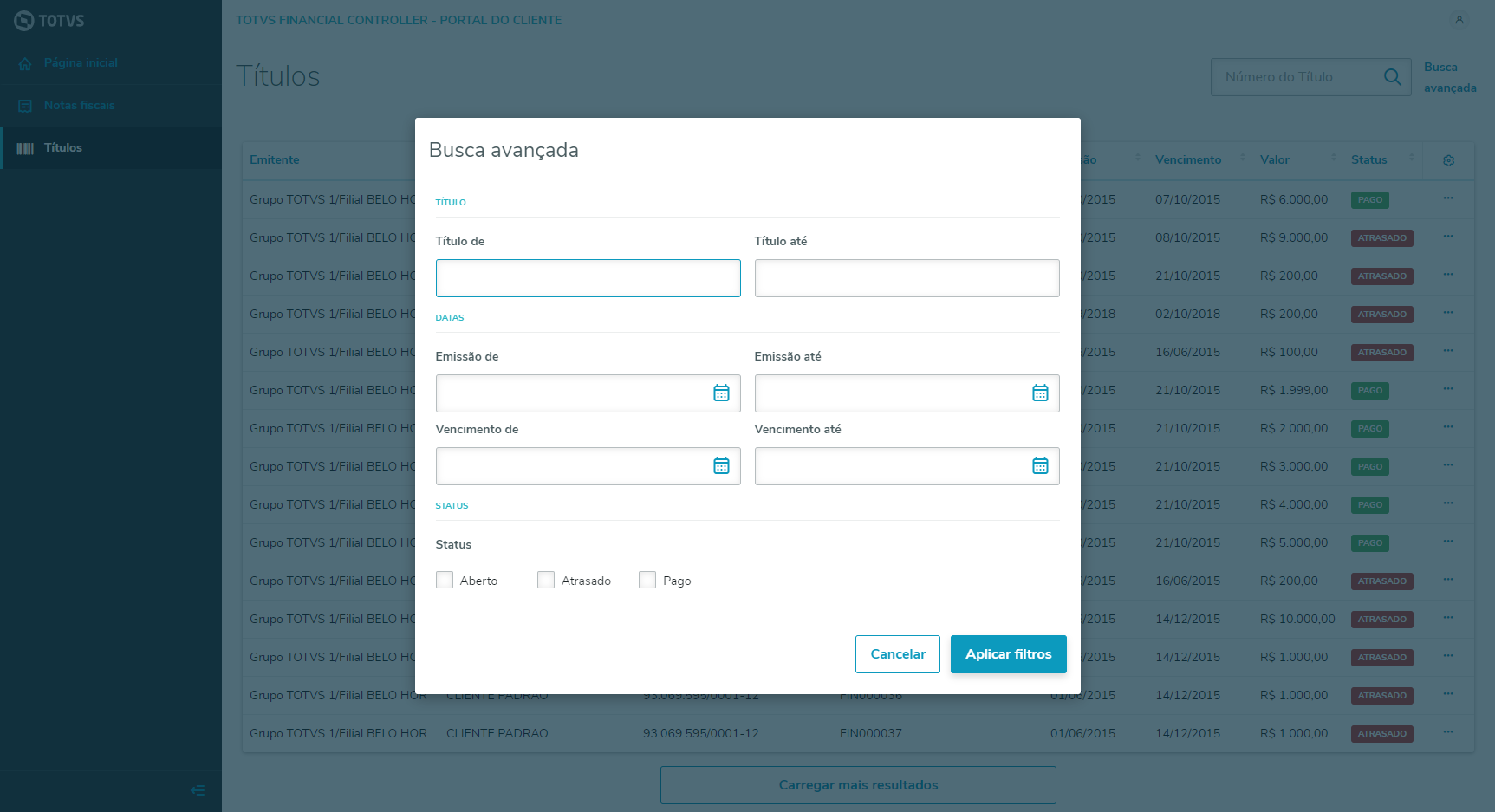The image size is (1495, 812).
Task: Open Notas fiscais menu item
Action: pyautogui.click(x=111, y=106)
